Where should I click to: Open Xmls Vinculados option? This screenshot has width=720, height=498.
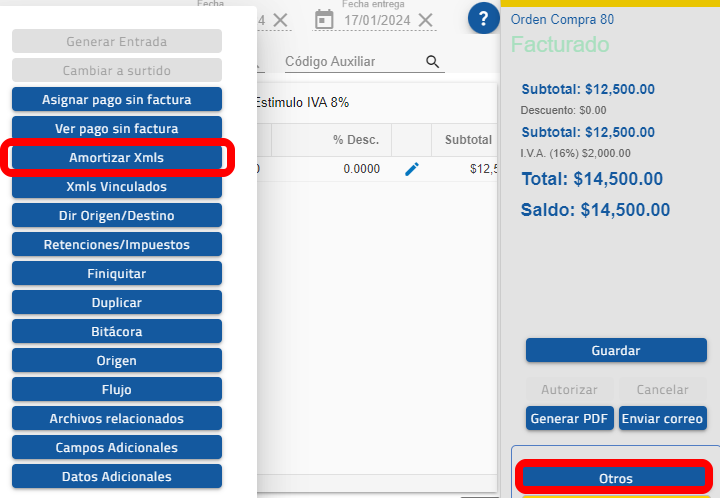(x=117, y=187)
